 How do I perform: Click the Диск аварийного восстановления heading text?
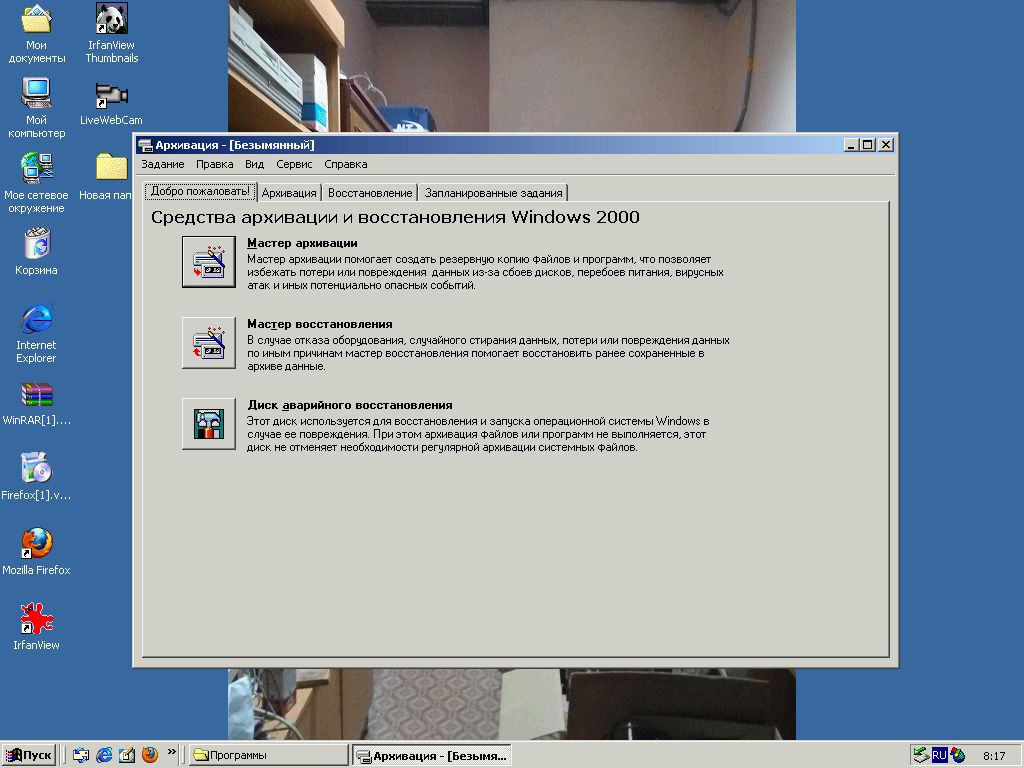[x=349, y=405]
